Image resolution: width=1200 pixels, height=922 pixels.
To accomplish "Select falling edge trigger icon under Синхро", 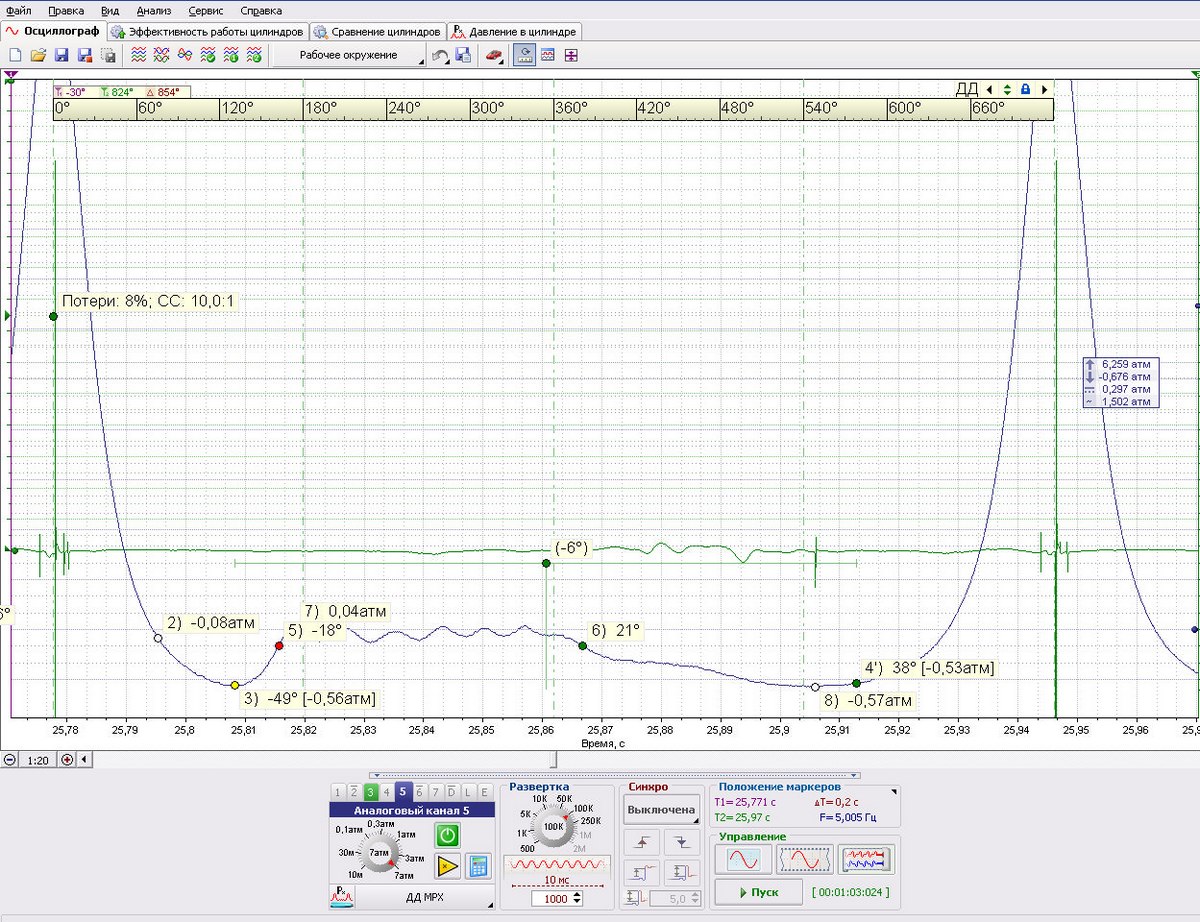I will tap(683, 842).
